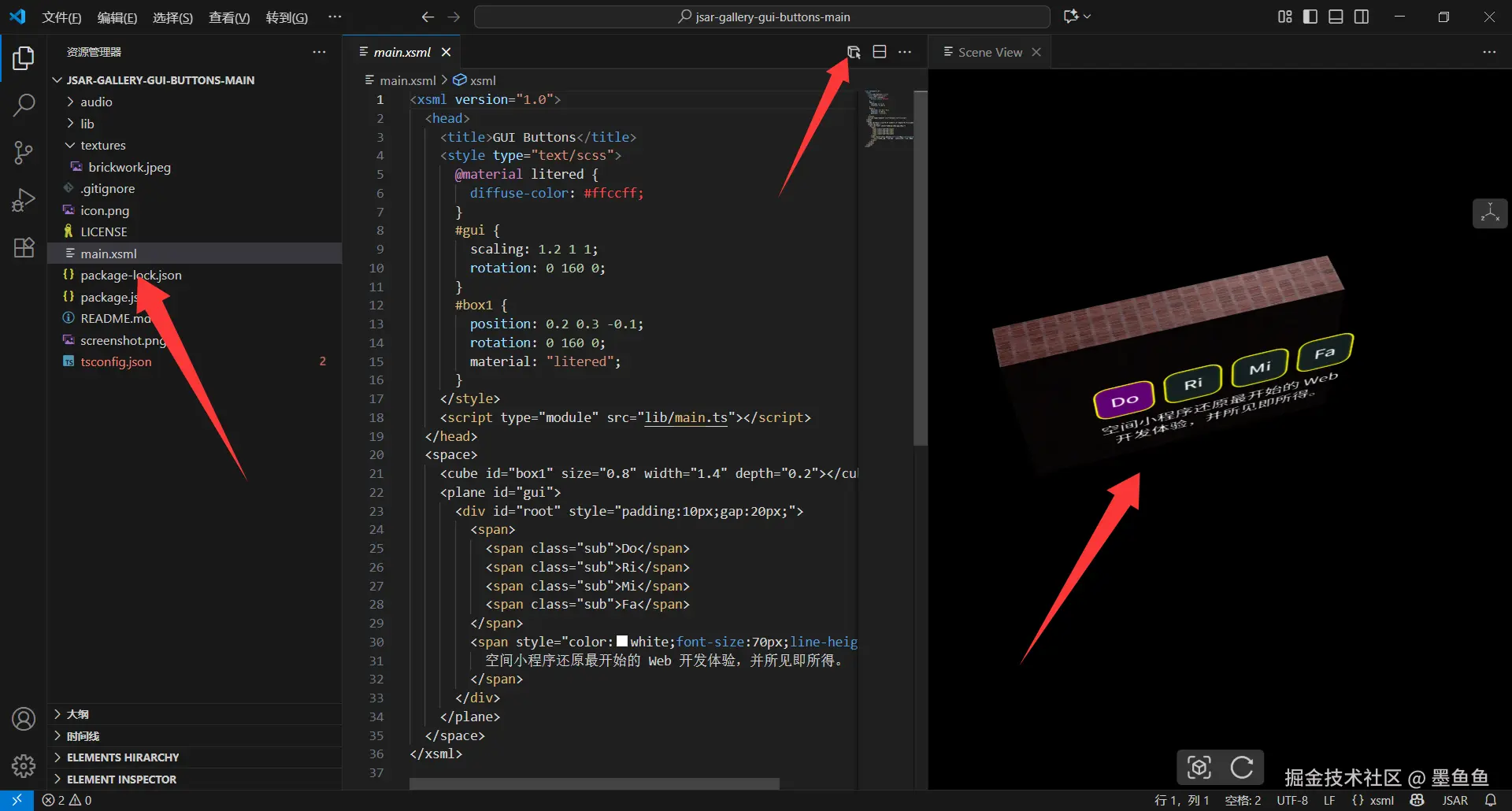Click the remote window icon in status bar

click(17, 800)
